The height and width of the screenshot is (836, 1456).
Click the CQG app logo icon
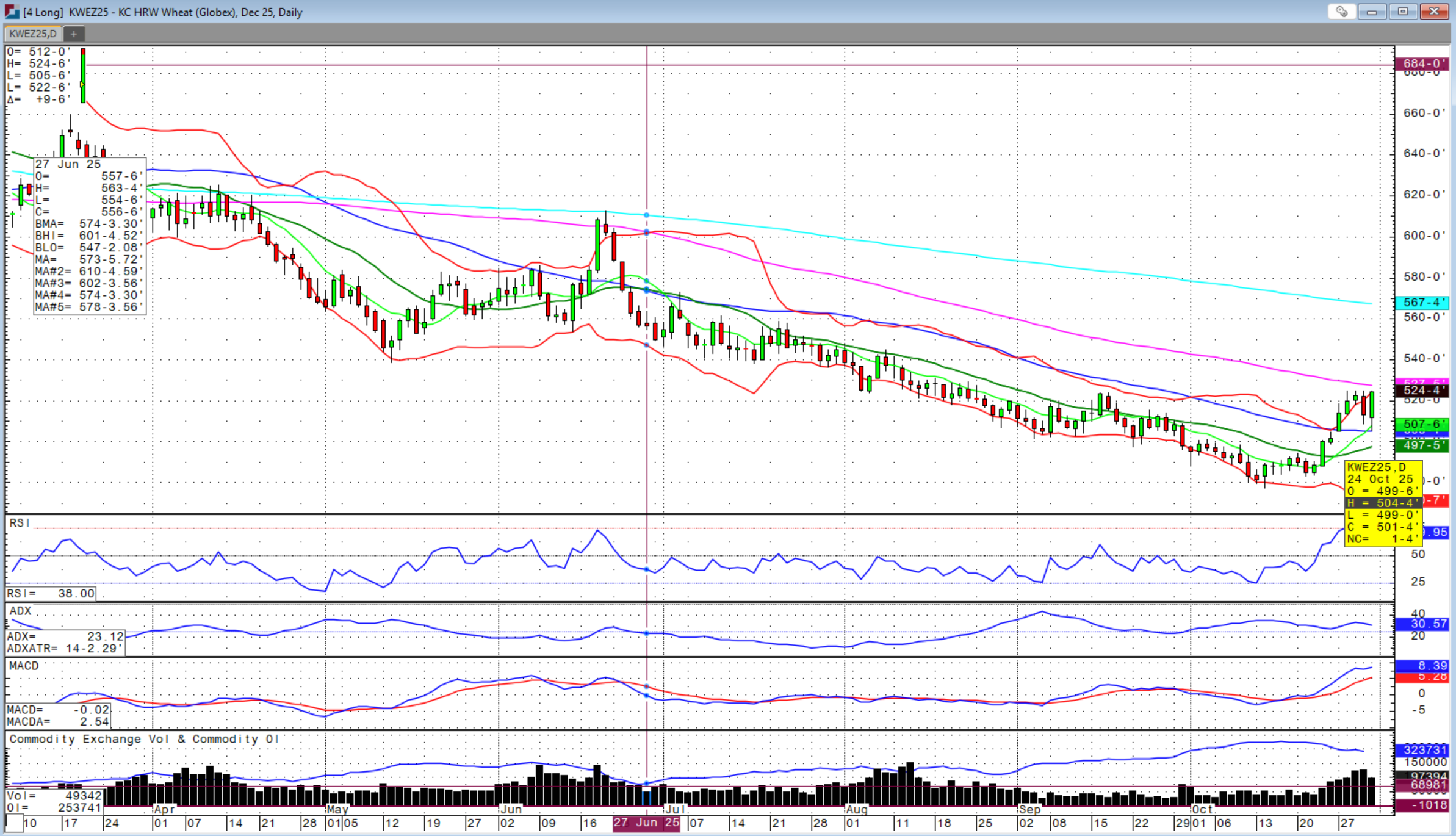click(x=11, y=12)
